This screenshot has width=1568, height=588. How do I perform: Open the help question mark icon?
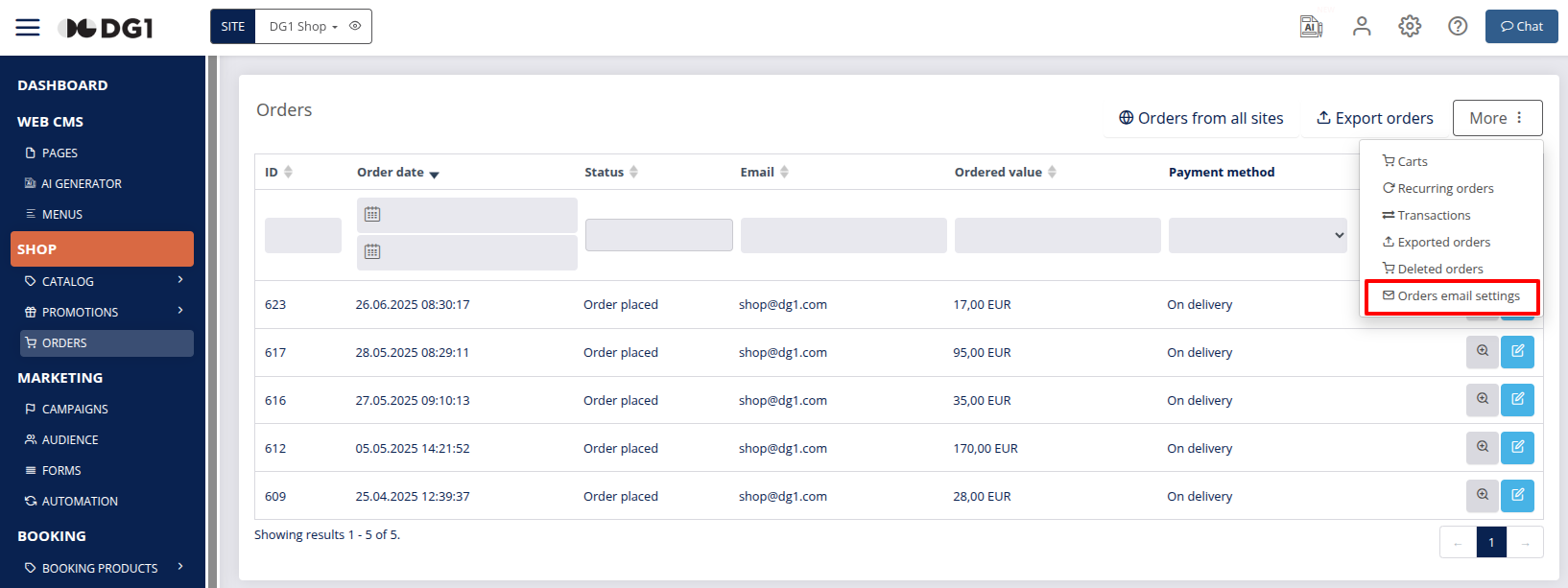pyautogui.click(x=1458, y=27)
